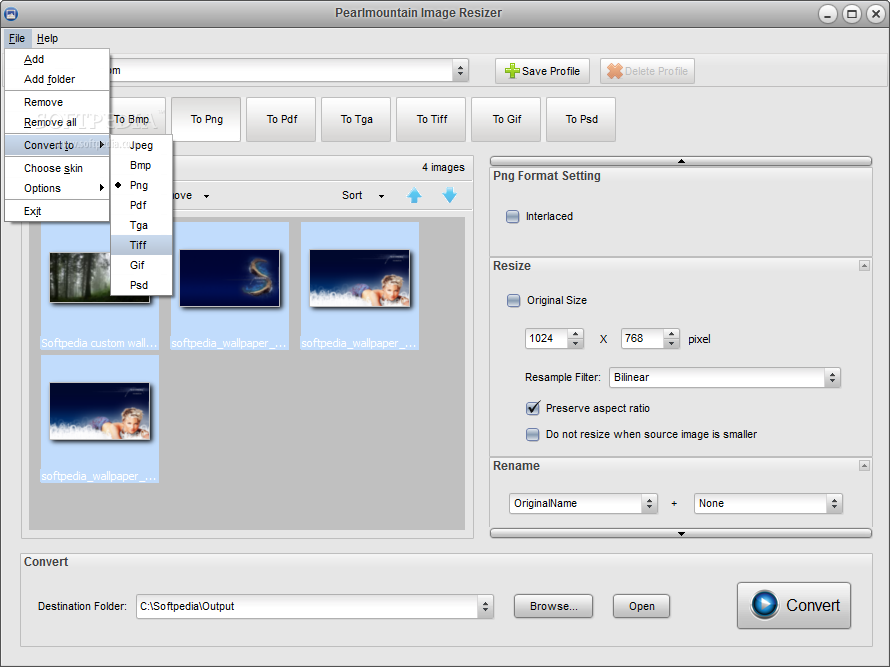Check Do not resize when source smaller
Viewport: 890px width, 667px height.
[x=532, y=434]
